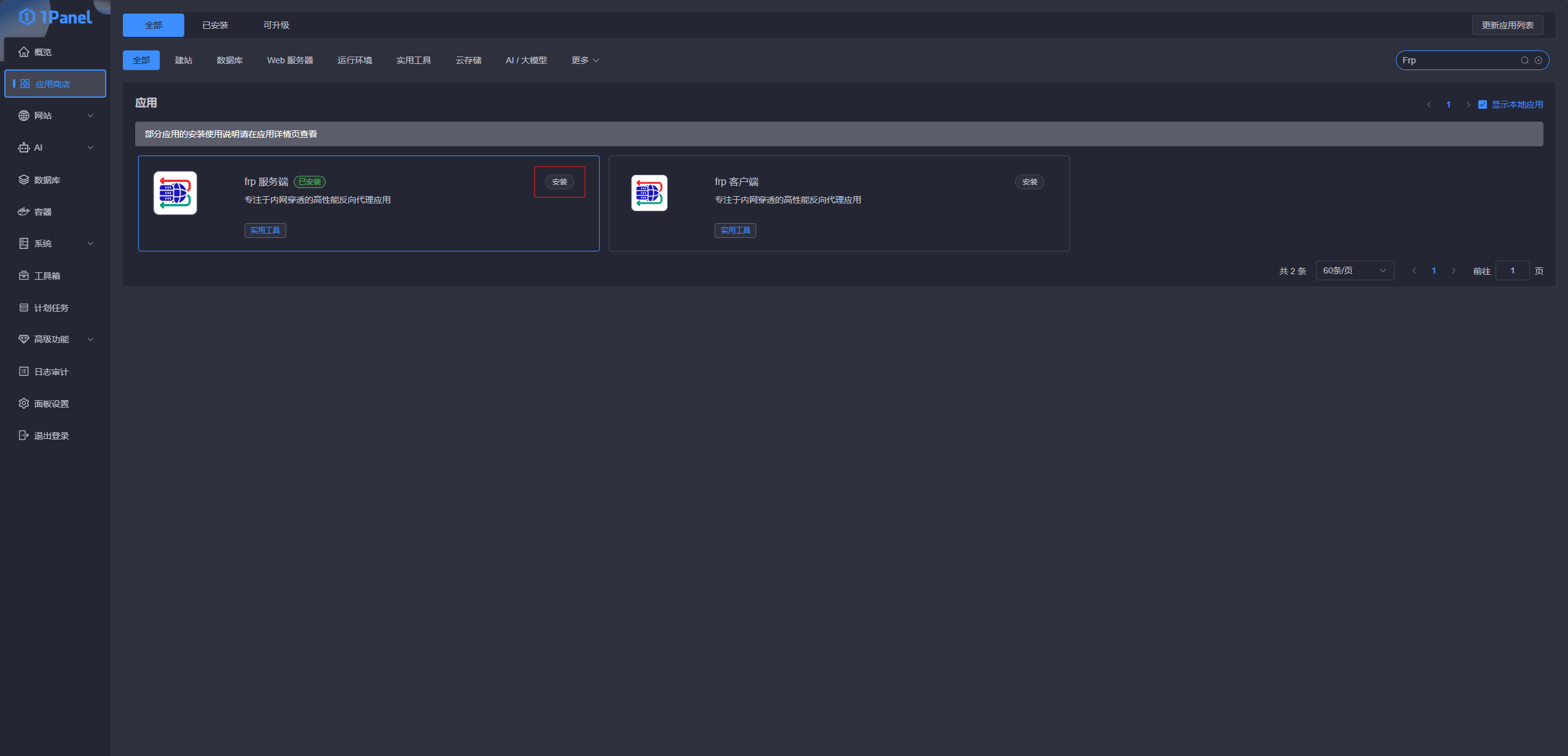This screenshot has height=756, width=1568.
Task: Select the 实用工具 category filter
Action: (414, 60)
